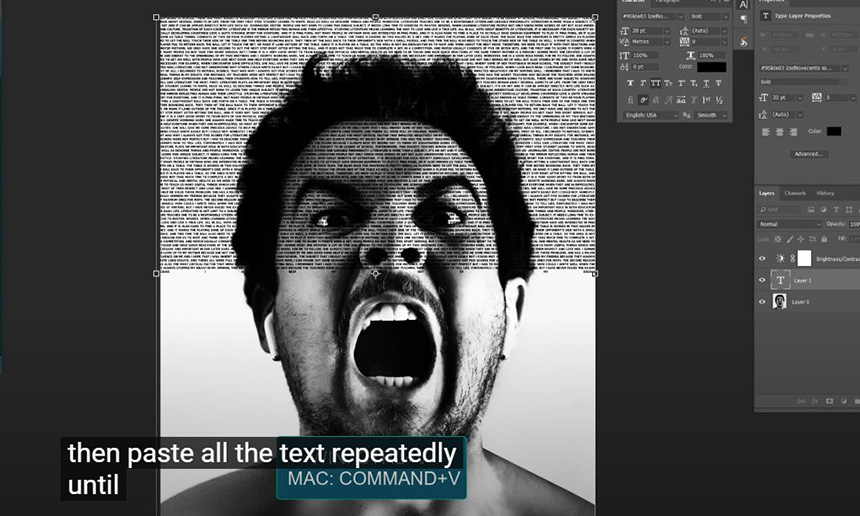Click vertical scale 100% field
Image resolution: width=860 pixels, height=516 pixels.
pos(646,55)
